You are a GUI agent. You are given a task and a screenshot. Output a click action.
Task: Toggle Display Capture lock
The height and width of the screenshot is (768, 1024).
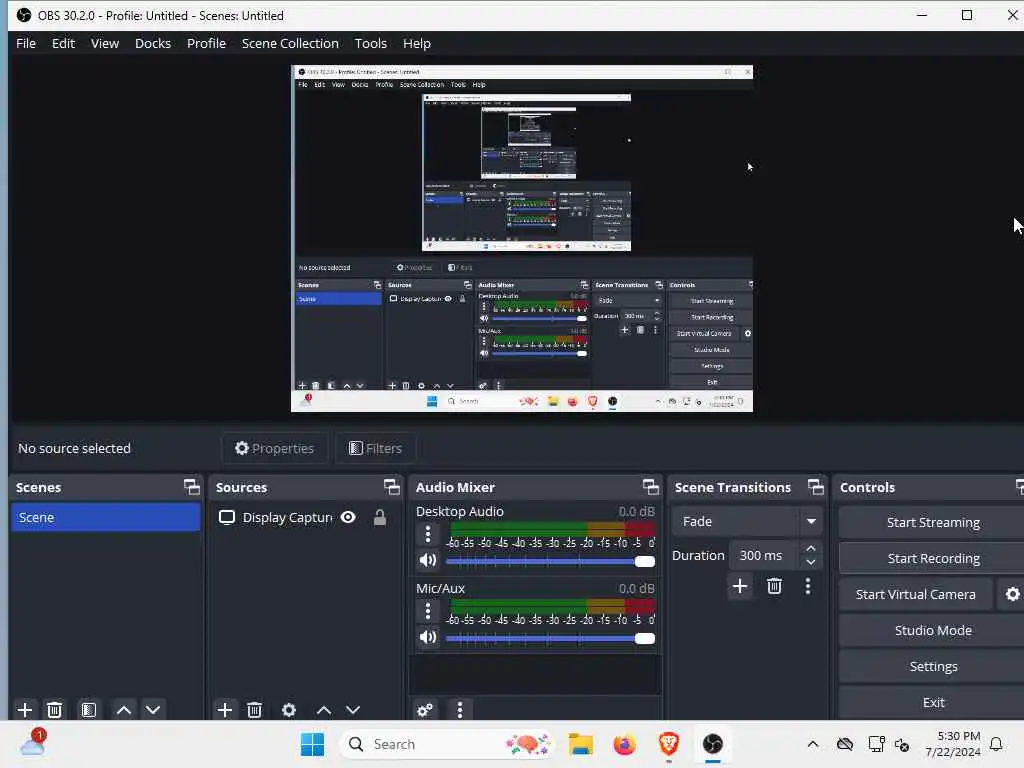coord(379,517)
